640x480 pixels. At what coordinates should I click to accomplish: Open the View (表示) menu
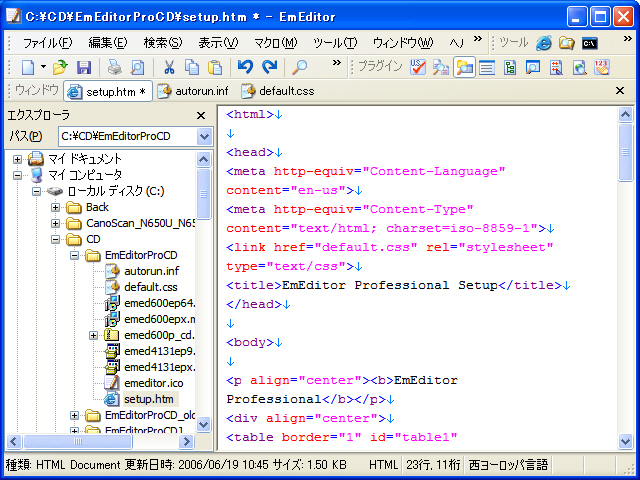218,43
